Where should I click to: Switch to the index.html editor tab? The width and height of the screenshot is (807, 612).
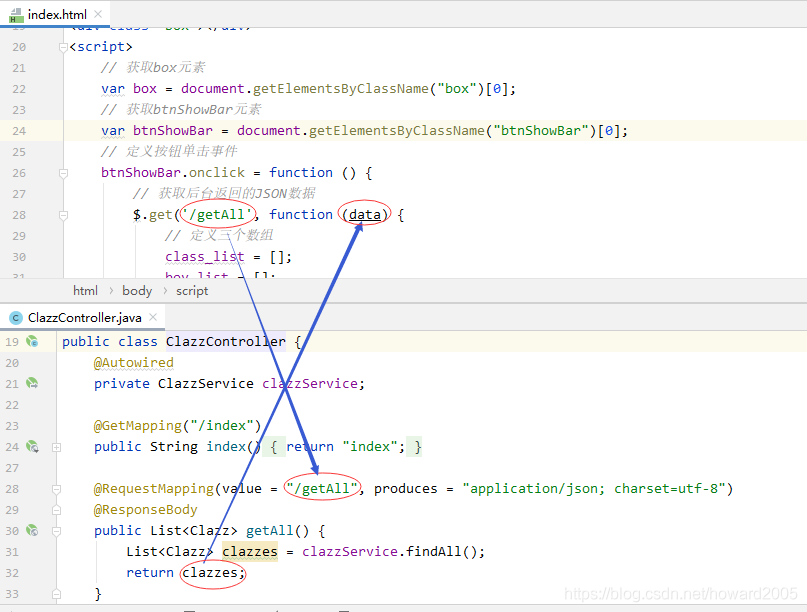pos(55,15)
